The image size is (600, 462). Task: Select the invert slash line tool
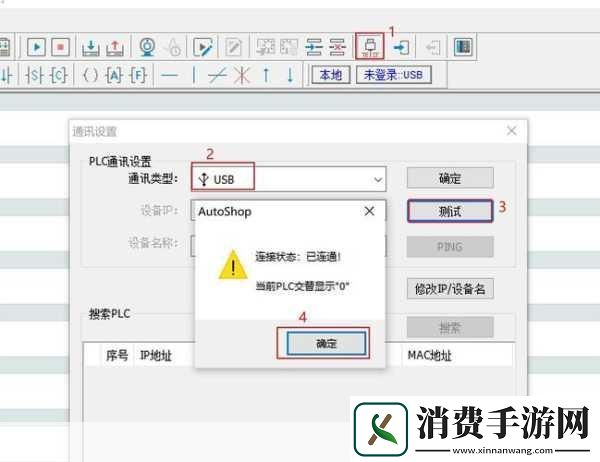pos(217,75)
